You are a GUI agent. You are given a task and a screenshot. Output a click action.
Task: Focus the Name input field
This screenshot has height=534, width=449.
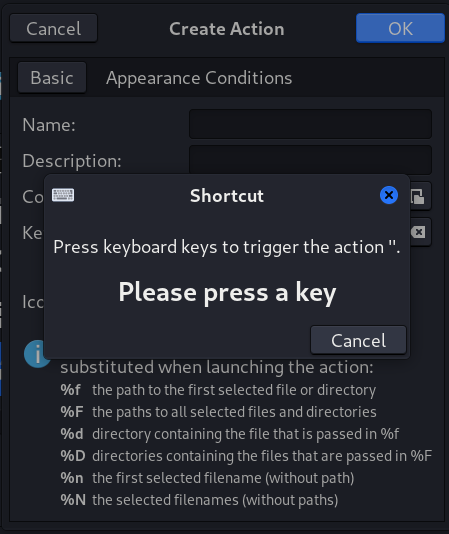point(310,124)
